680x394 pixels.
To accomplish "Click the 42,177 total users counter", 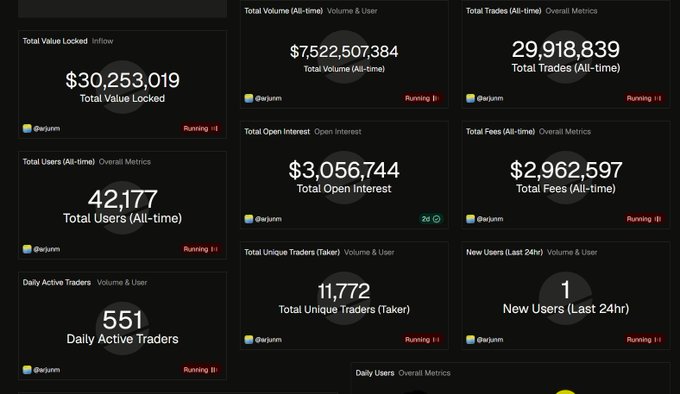I will tap(122, 199).
